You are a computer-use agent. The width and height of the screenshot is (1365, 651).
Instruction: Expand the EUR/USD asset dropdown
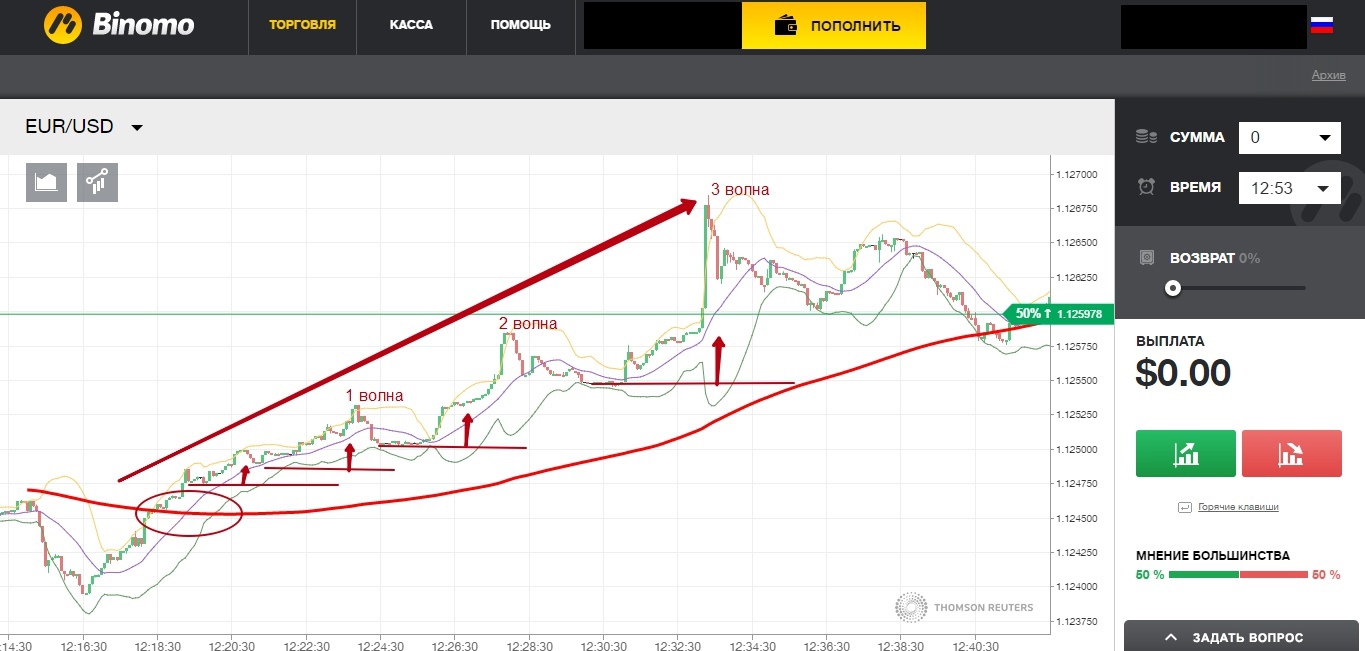pos(84,127)
